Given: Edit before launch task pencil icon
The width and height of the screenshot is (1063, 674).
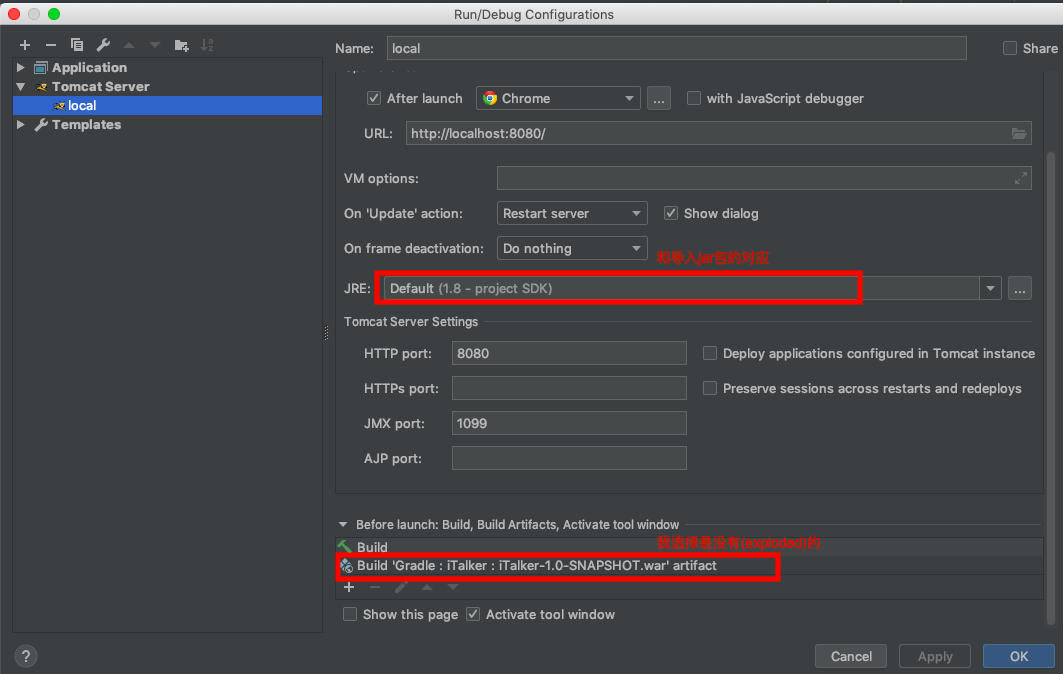Looking at the screenshot, I should pyautogui.click(x=401, y=587).
